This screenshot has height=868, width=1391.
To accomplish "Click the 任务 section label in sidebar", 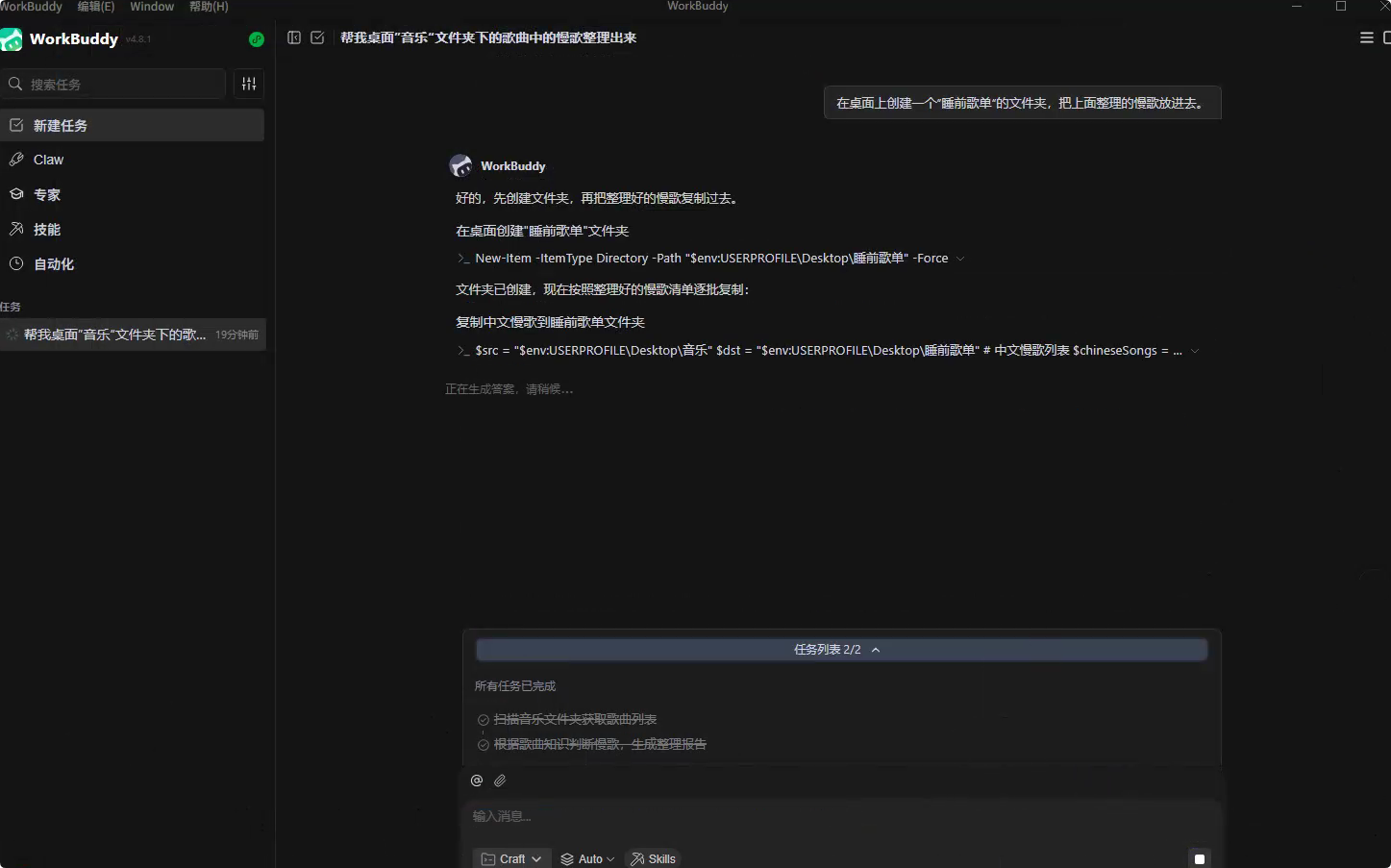I will 11,307.
